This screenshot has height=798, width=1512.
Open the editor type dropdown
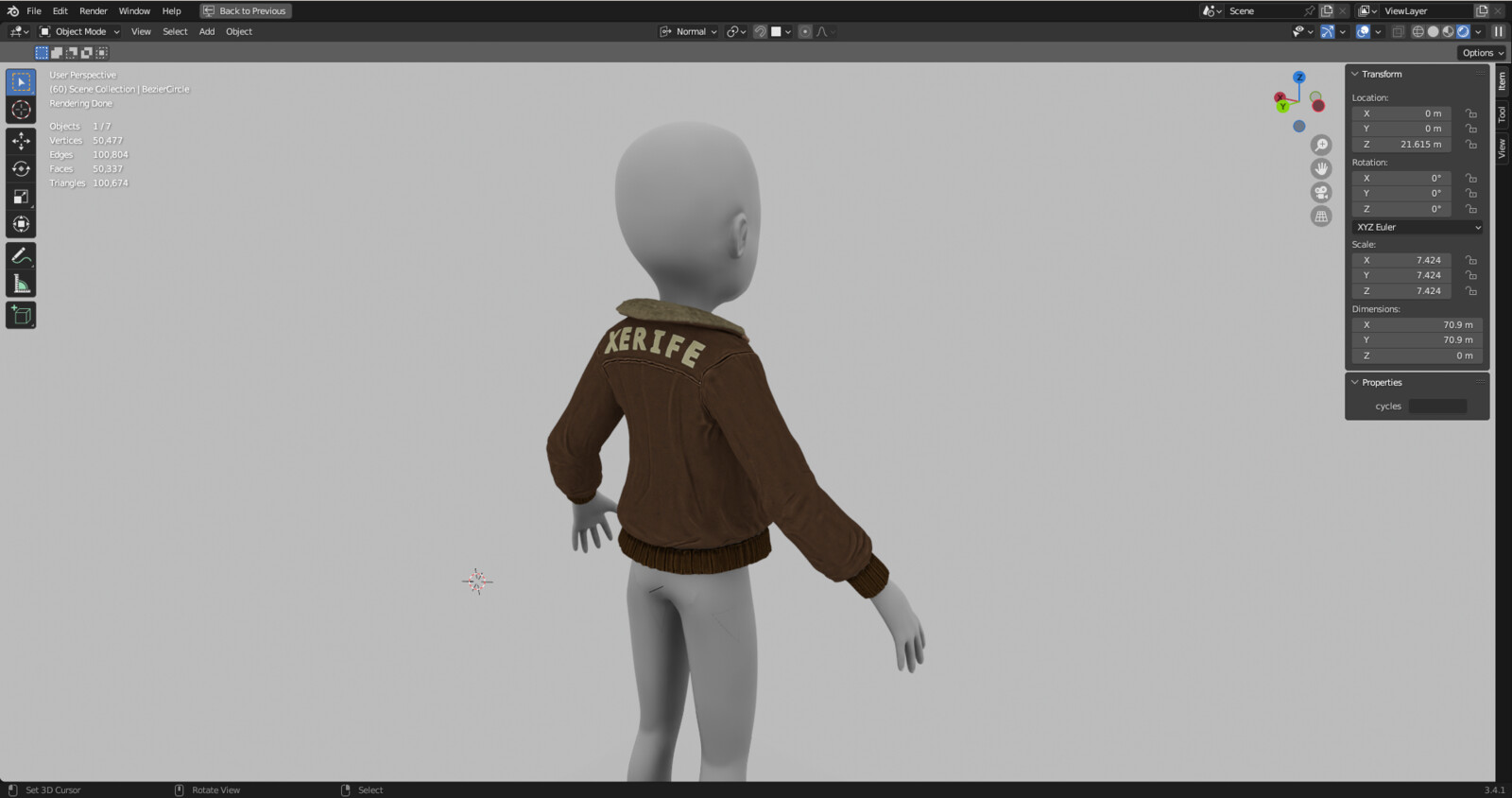point(19,31)
